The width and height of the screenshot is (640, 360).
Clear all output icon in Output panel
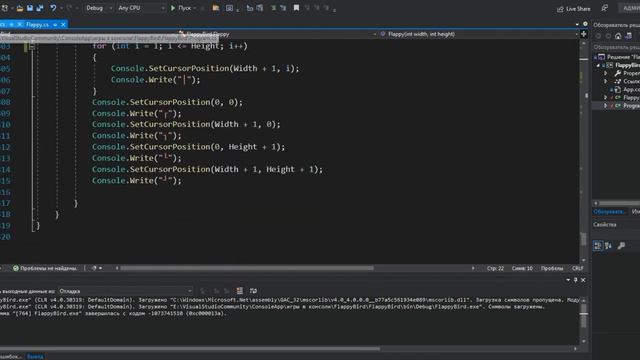pos(240,291)
